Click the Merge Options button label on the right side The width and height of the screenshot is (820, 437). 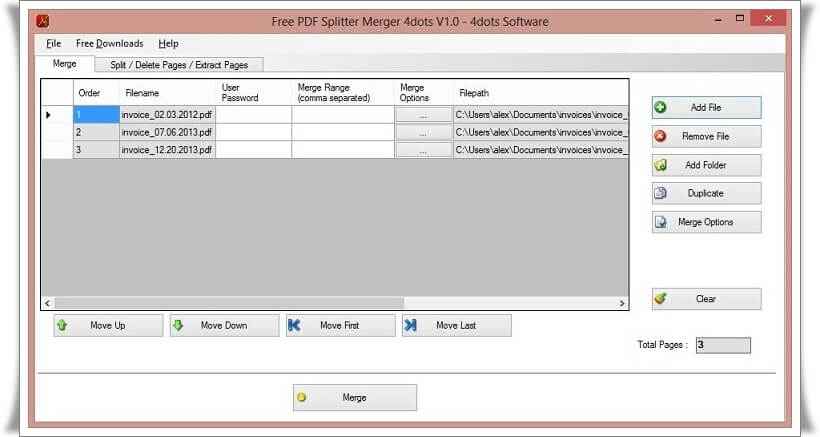pyautogui.click(x=705, y=222)
